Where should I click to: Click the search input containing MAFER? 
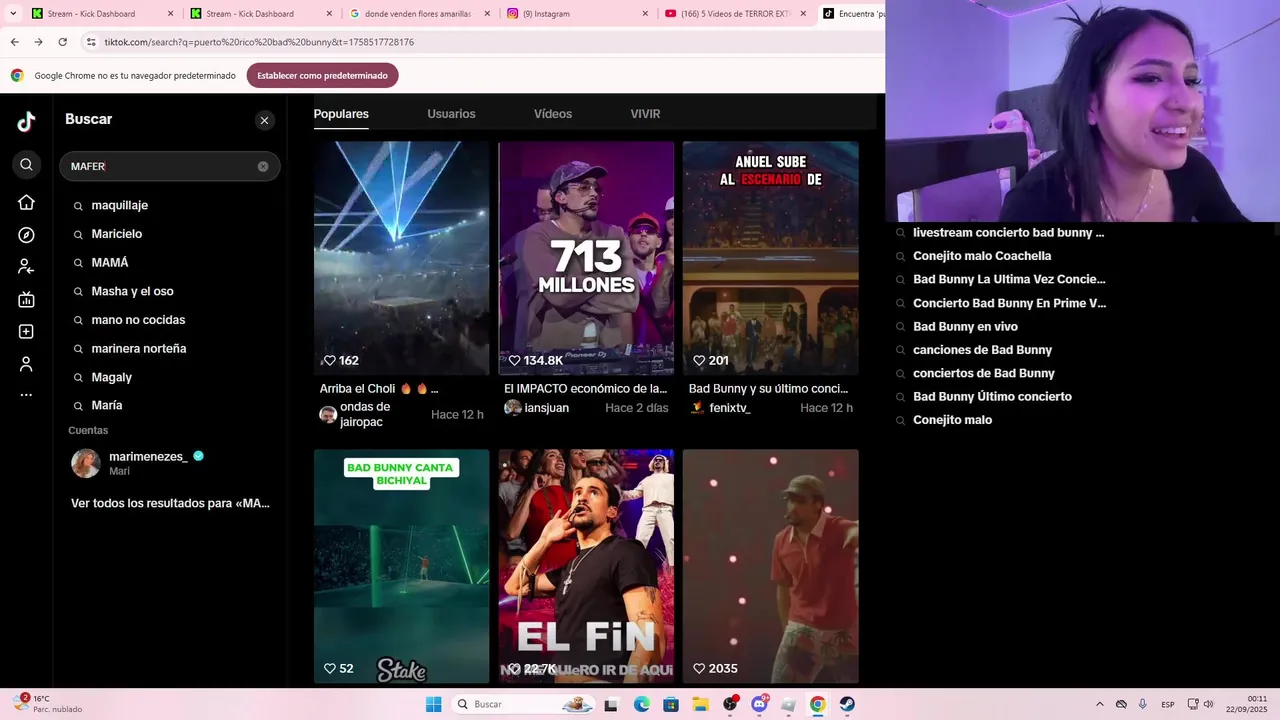coord(169,166)
